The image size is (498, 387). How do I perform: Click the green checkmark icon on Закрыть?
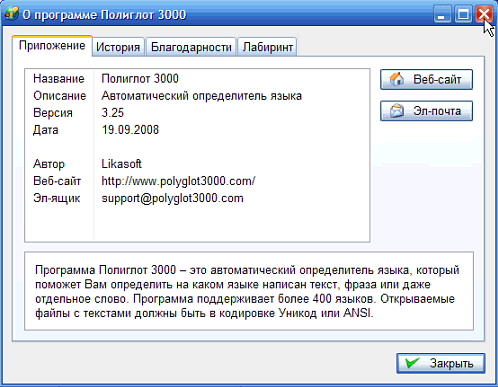pyautogui.click(x=412, y=363)
